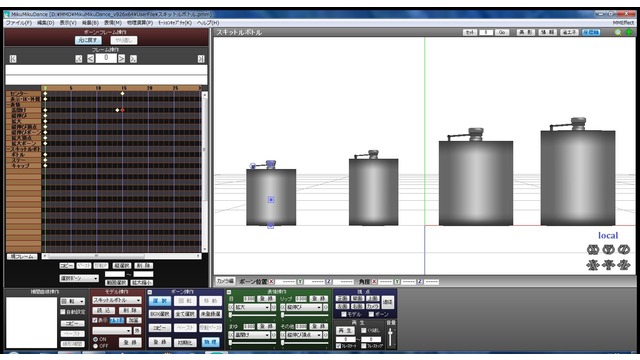This screenshot has height=360, width=640.
Task: Enable the モデル checkbox in the view panel
Action: pos(344,314)
